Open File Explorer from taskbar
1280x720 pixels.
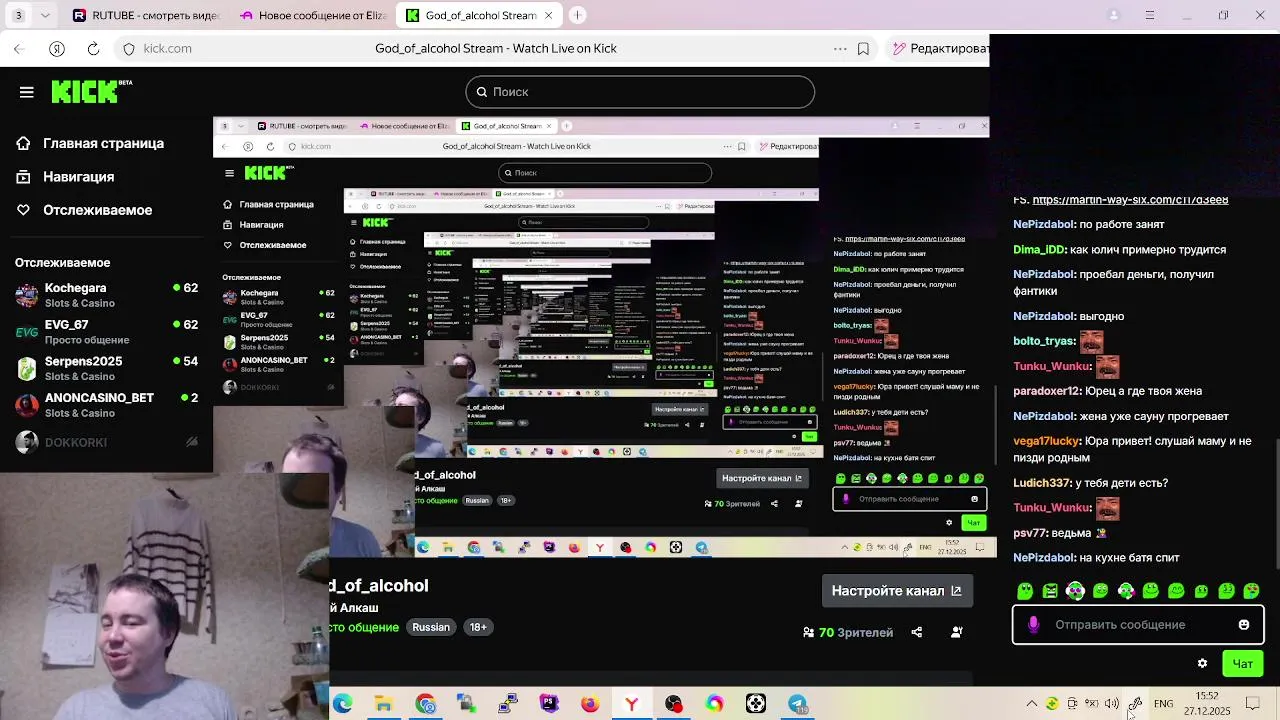coord(383,704)
